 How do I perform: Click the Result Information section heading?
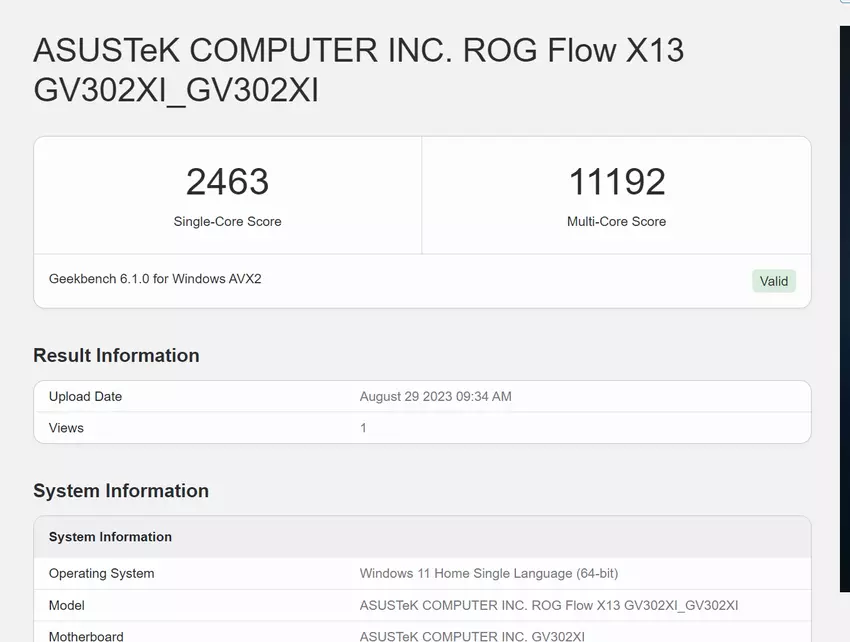tap(116, 355)
